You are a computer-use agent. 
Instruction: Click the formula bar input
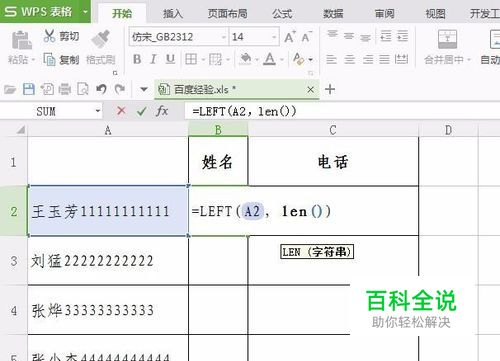pyautogui.click(x=342, y=111)
